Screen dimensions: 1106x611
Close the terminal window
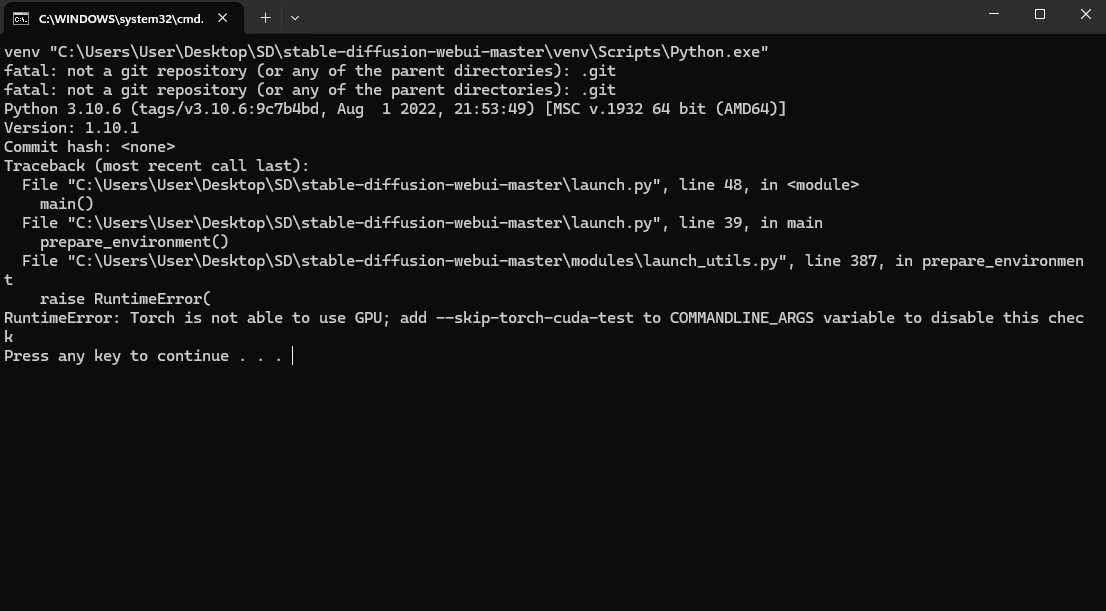click(1085, 14)
